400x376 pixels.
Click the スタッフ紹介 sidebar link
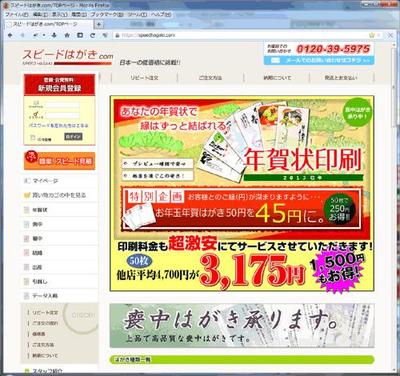pos(47,371)
